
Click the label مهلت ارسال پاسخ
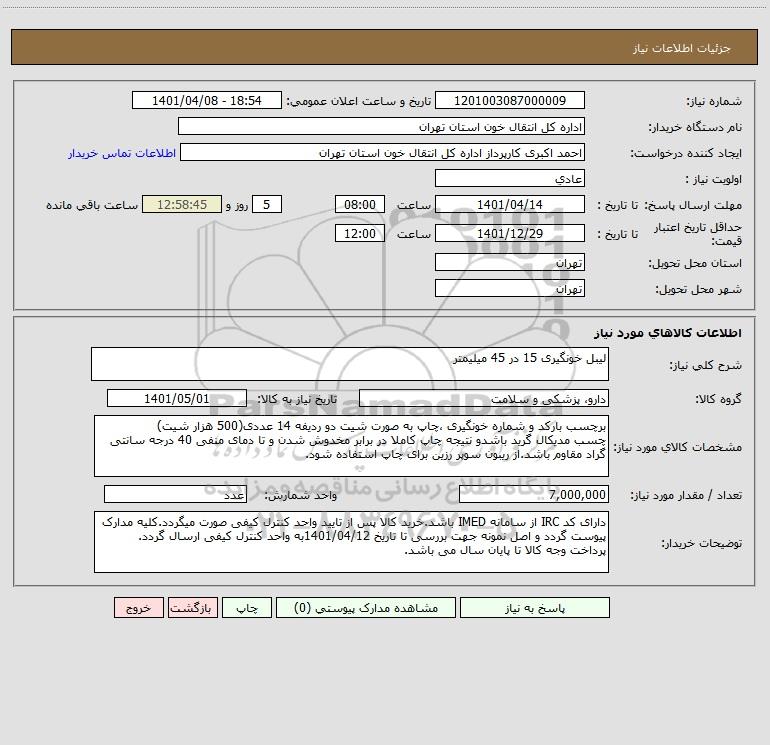tap(694, 205)
